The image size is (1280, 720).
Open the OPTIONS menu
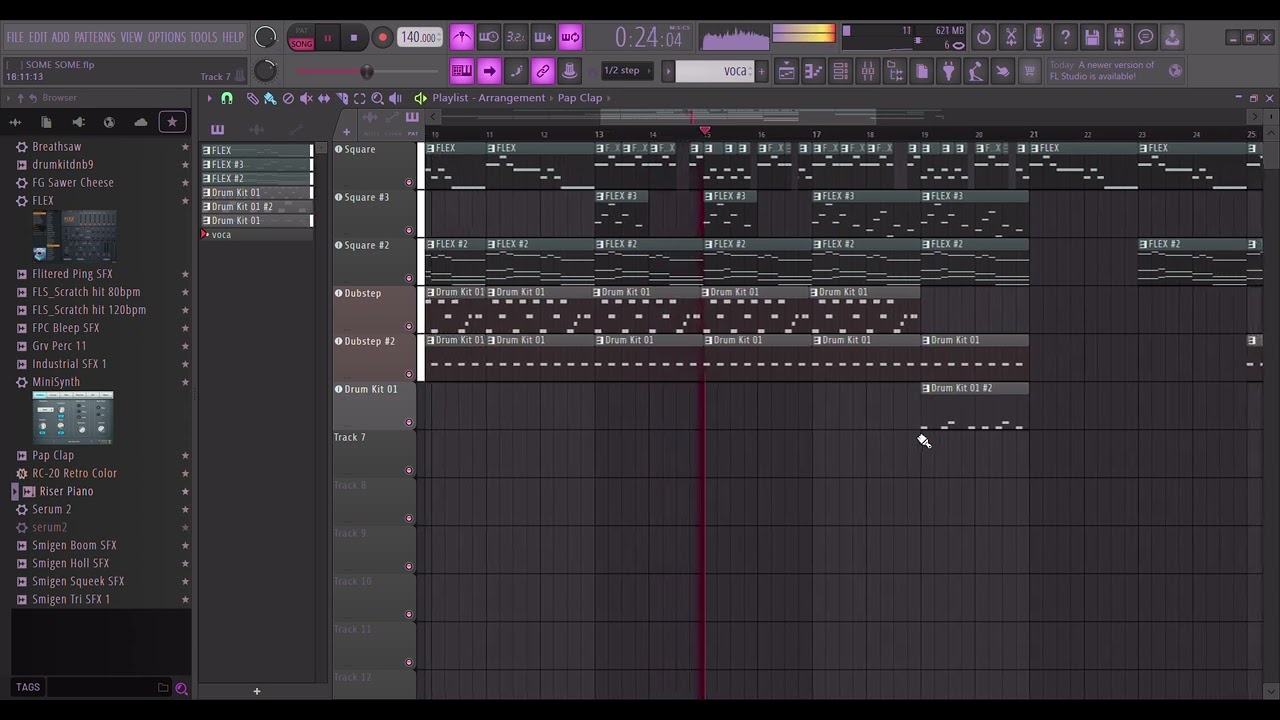point(167,37)
